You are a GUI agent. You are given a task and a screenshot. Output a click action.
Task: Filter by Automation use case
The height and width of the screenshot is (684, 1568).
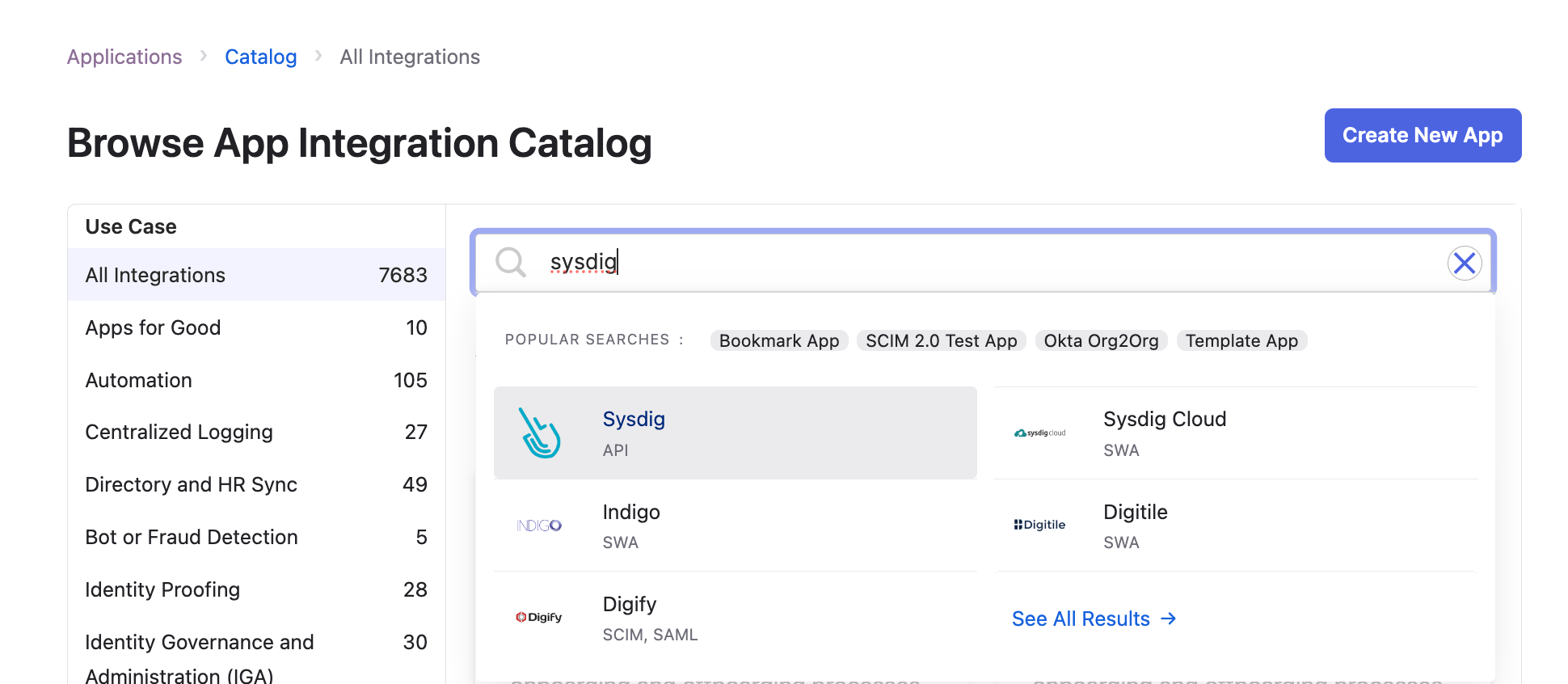point(256,380)
